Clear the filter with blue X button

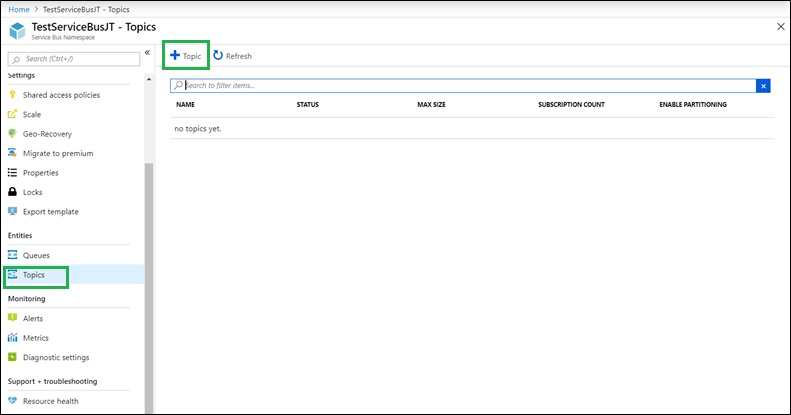tap(763, 86)
